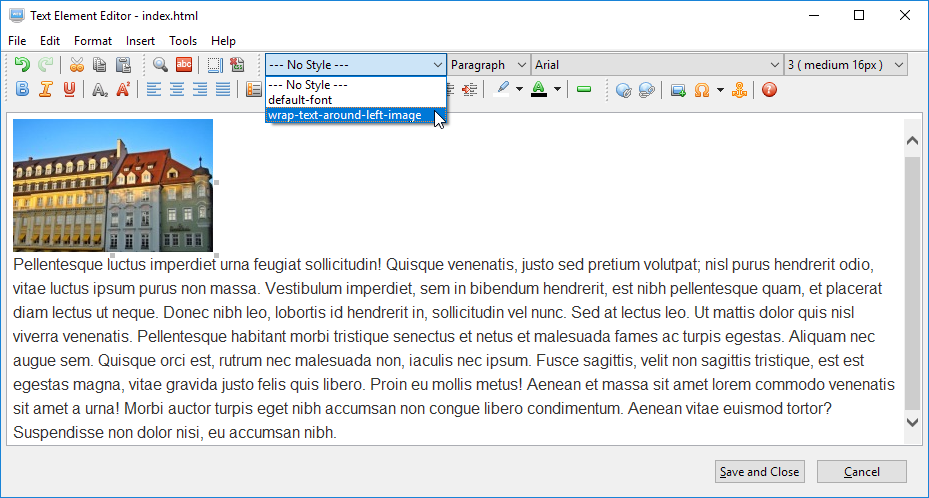This screenshot has height=498, width=929.
Task: Open the File menu
Action: 17,41
